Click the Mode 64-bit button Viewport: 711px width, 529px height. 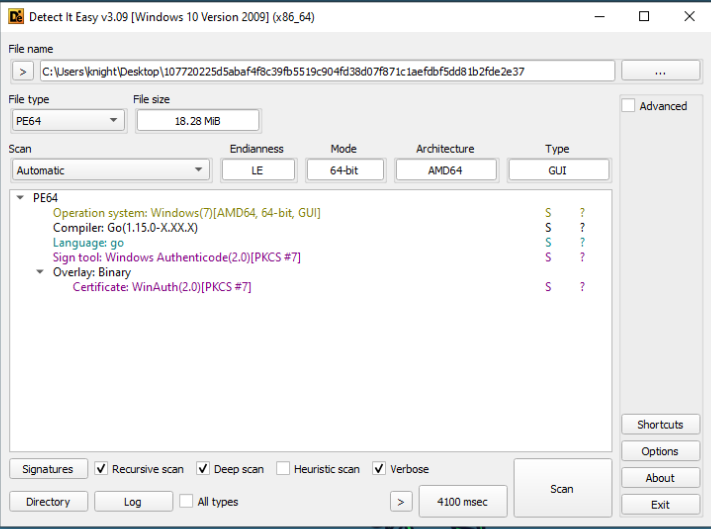pos(345,170)
